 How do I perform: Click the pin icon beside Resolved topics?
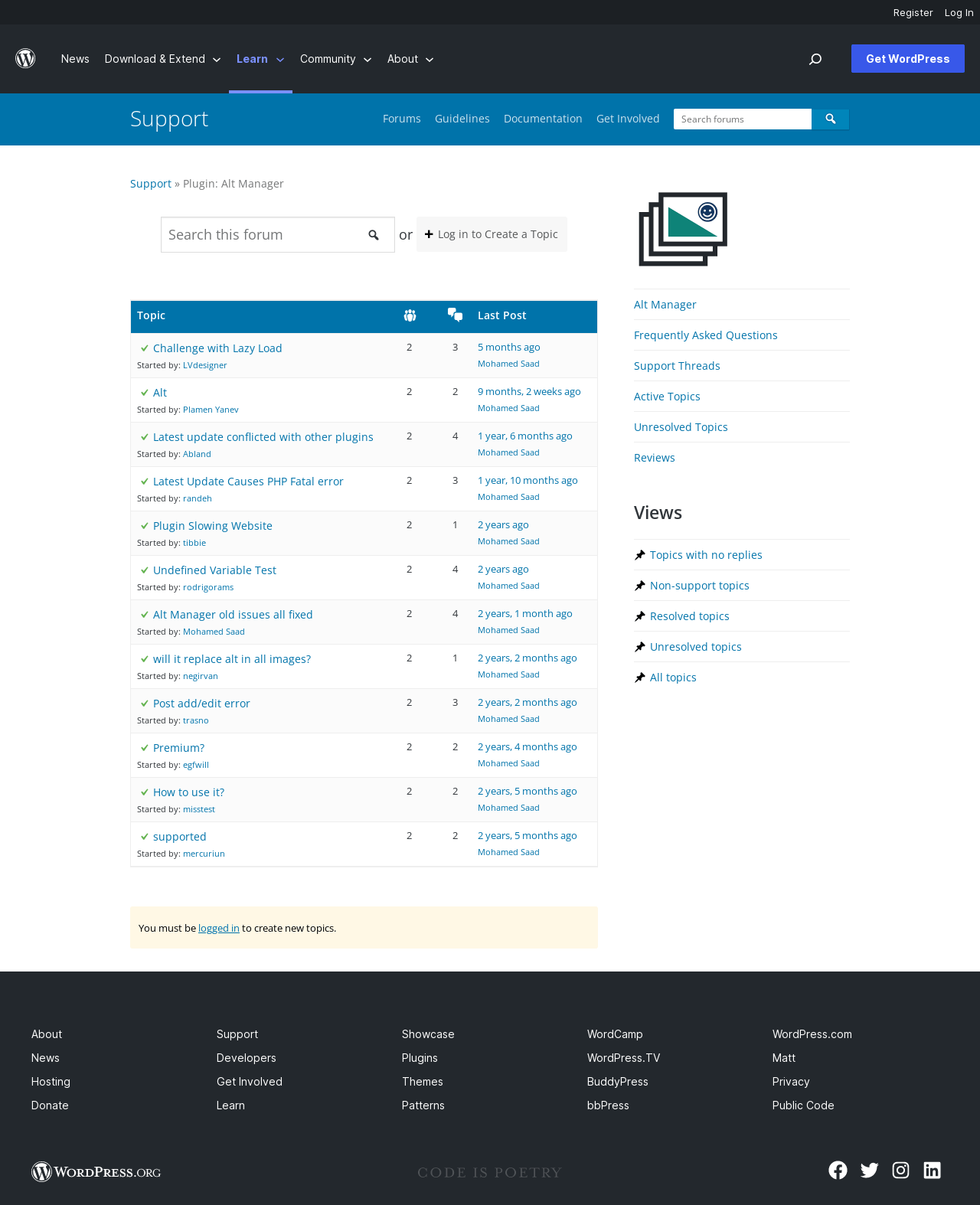[640, 616]
